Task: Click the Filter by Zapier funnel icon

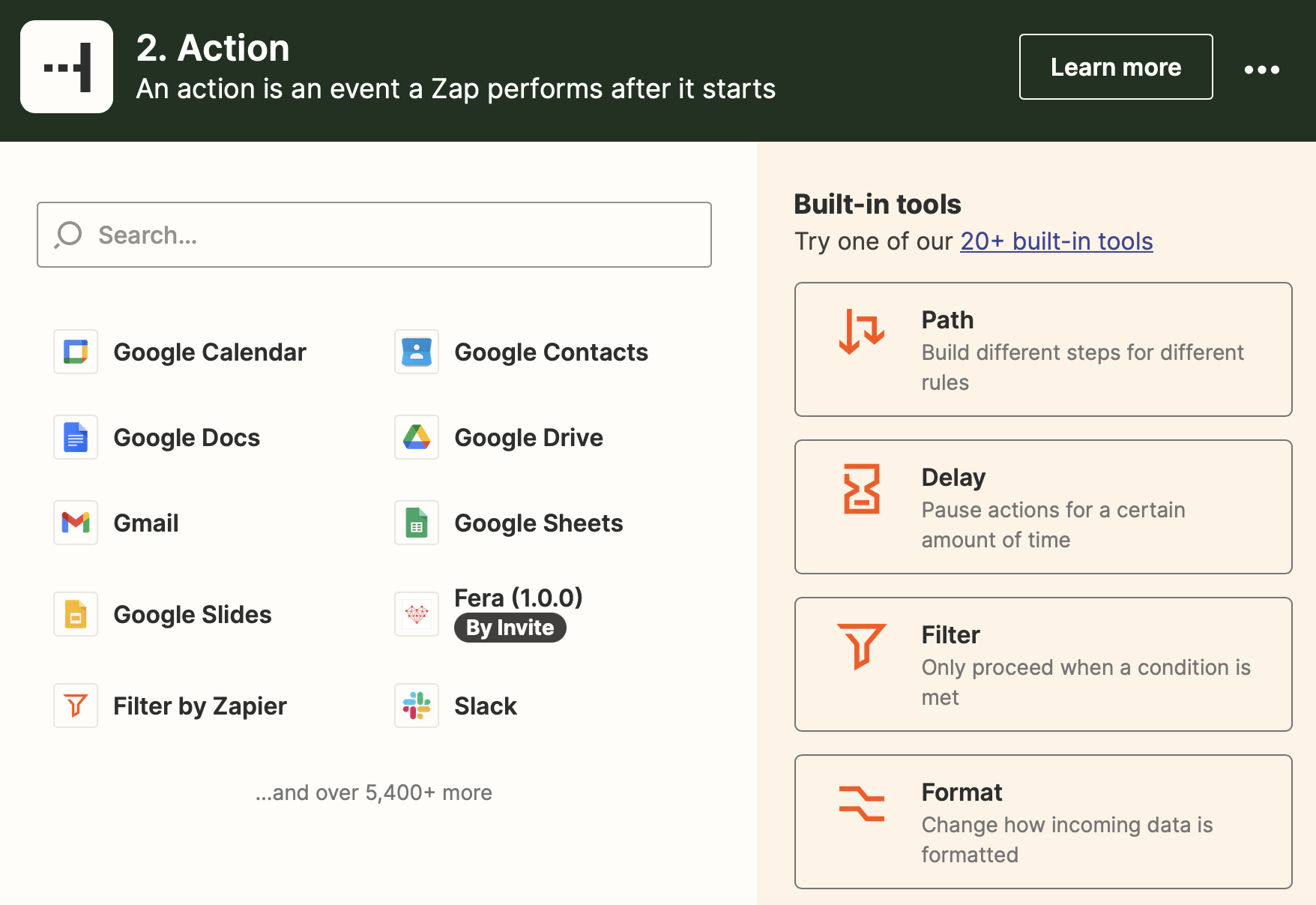Action: click(x=76, y=706)
